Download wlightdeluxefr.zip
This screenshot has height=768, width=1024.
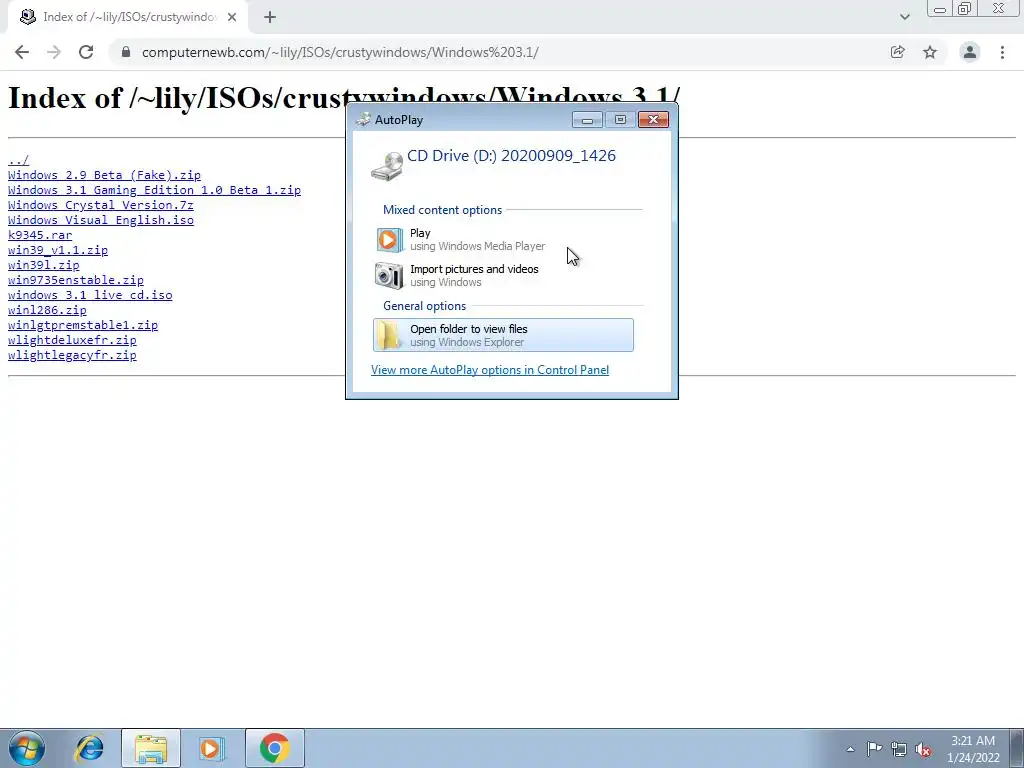click(72, 340)
